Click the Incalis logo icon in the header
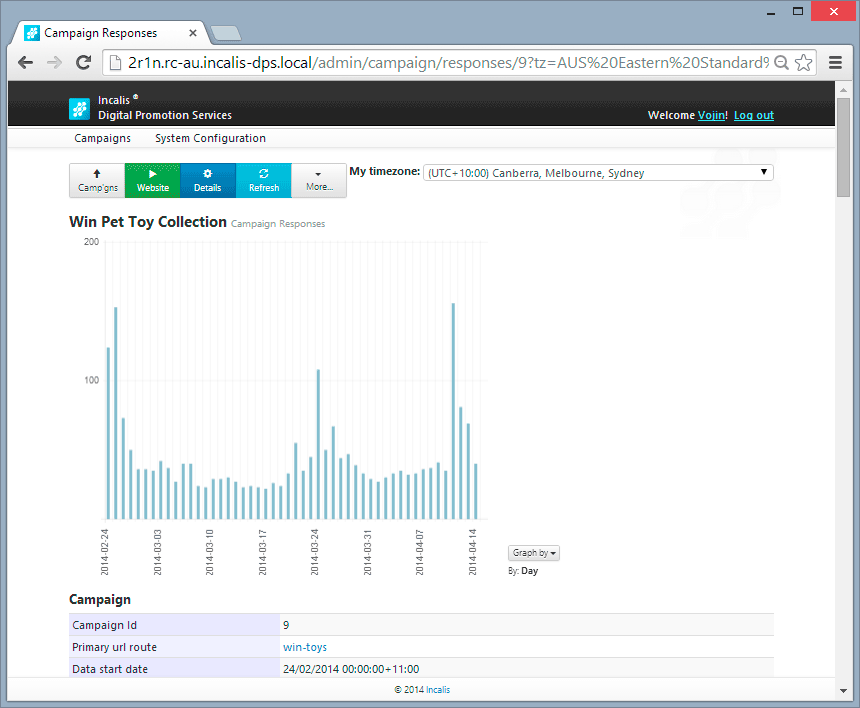 (79, 108)
